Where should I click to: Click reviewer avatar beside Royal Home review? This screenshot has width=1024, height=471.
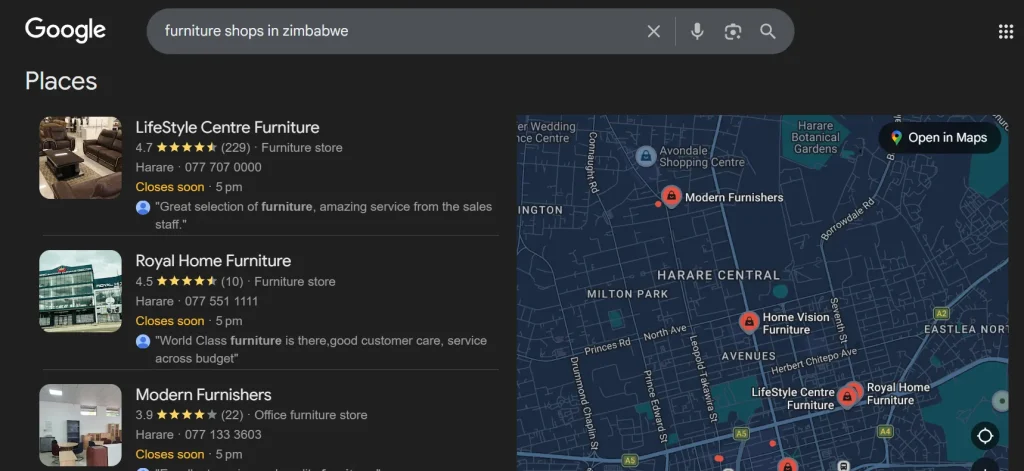pos(143,341)
